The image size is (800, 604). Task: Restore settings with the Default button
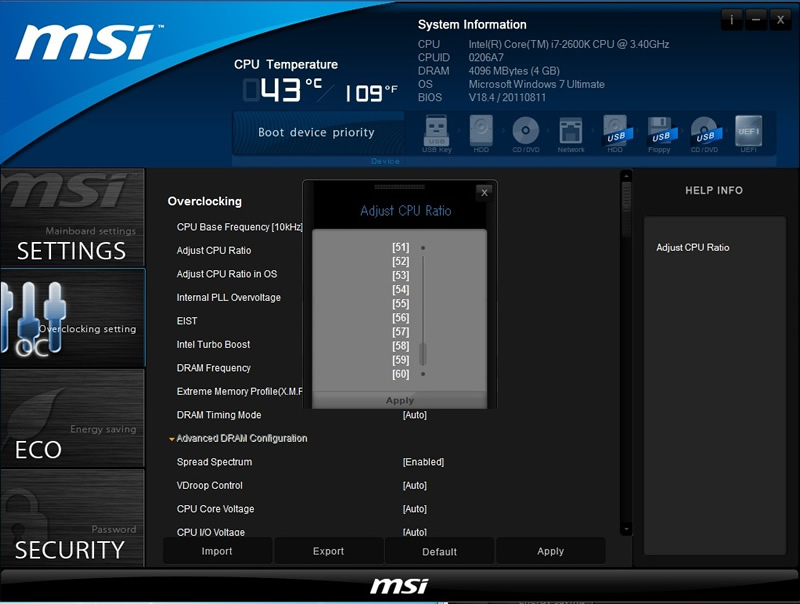tap(439, 551)
